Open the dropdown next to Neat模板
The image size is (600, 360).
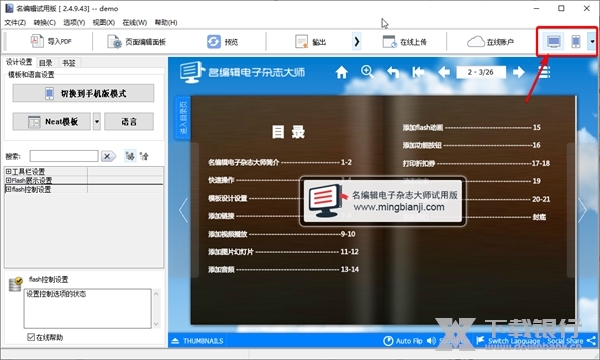click(97, 122)
